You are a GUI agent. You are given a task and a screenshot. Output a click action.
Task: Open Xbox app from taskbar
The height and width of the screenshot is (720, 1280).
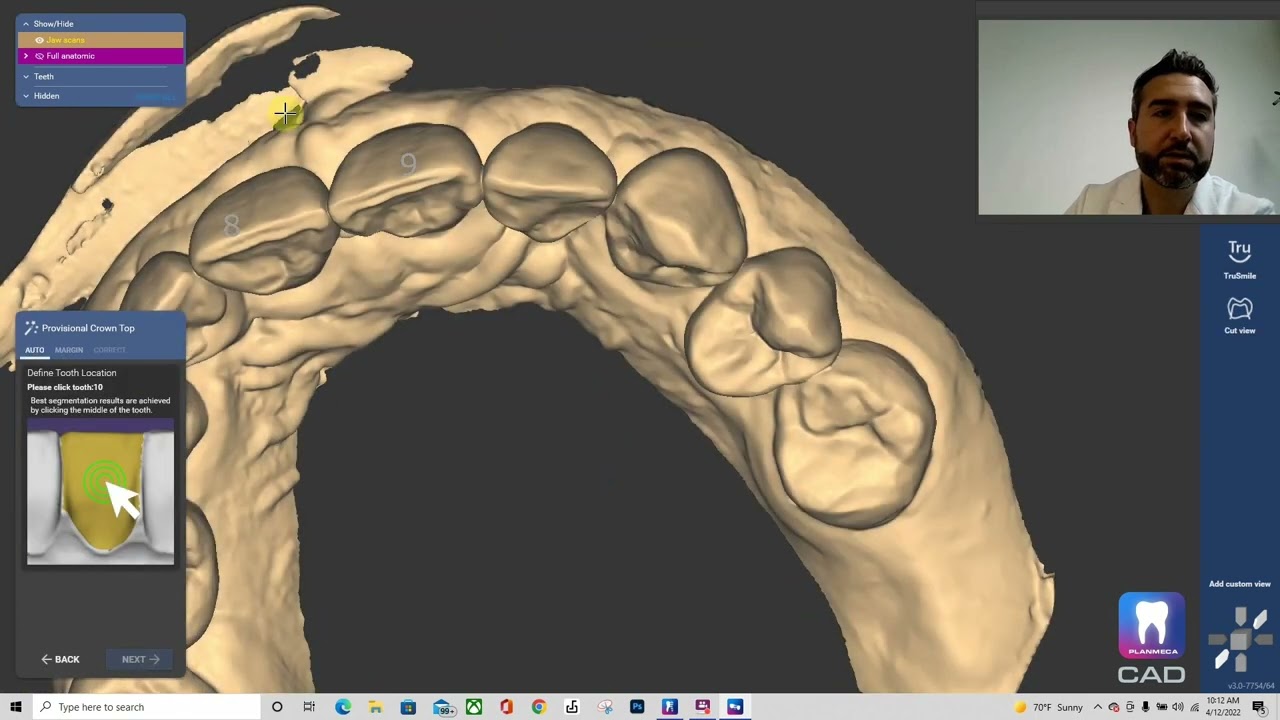coord(474,707)
